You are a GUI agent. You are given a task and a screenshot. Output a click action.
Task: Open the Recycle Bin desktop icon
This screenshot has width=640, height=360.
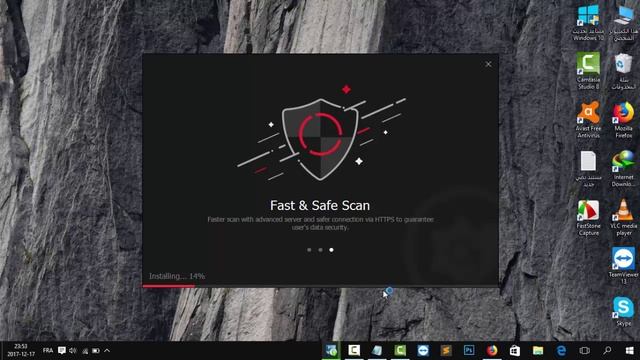coord(624,71)
